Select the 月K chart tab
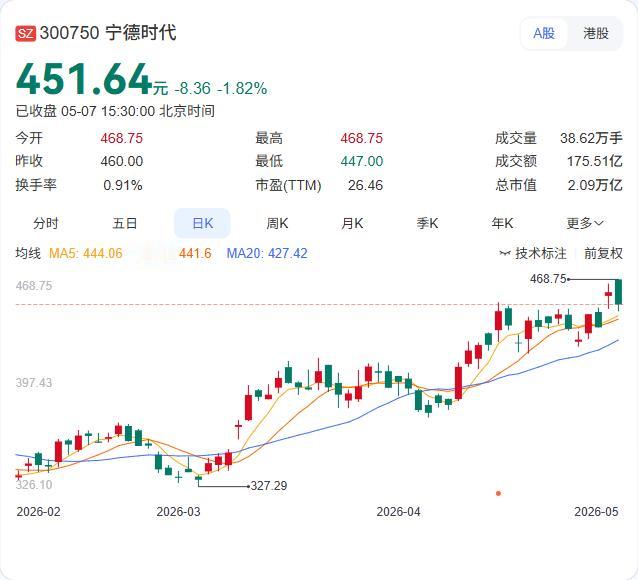Viewport: 638px width, 580px height. tap(352, 223)
